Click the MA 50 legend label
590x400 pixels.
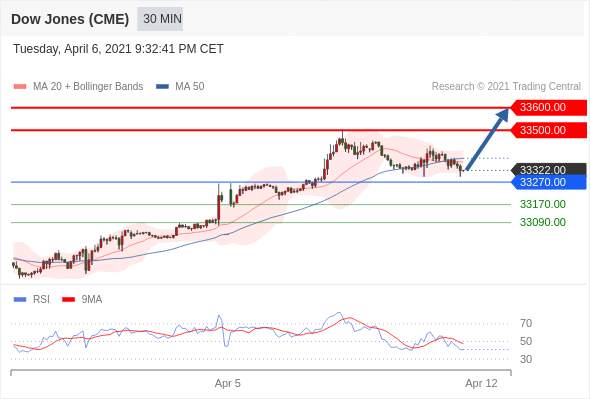coord(190,87)
